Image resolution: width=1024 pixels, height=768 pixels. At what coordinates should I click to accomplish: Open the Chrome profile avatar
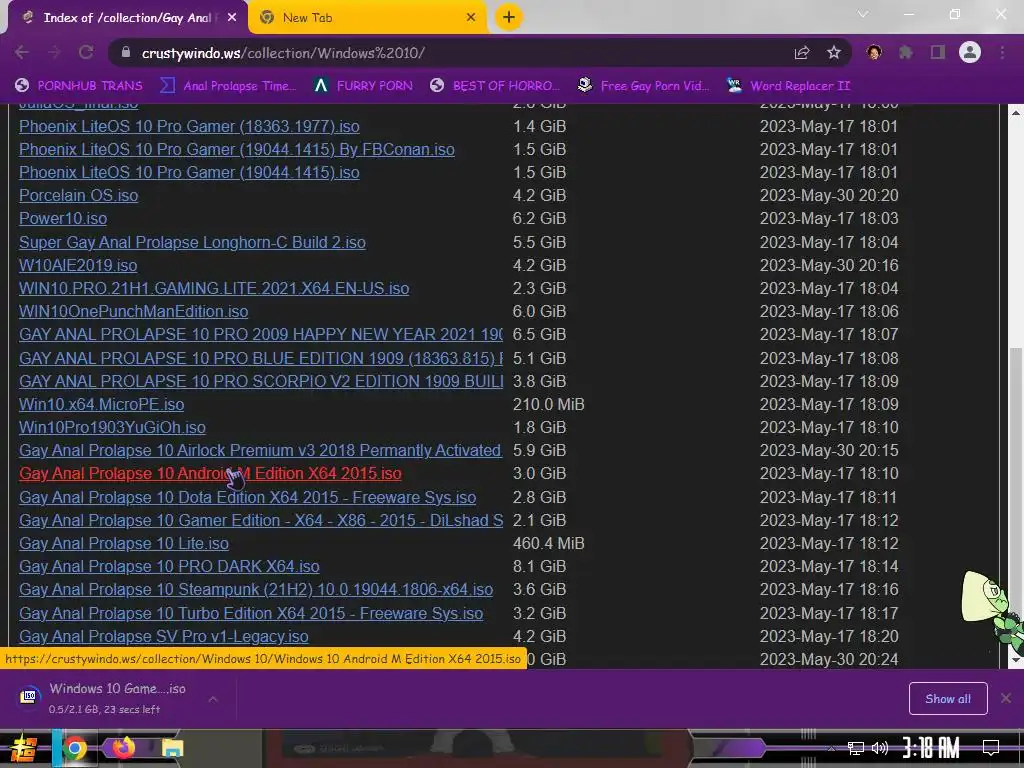point(970,52)
